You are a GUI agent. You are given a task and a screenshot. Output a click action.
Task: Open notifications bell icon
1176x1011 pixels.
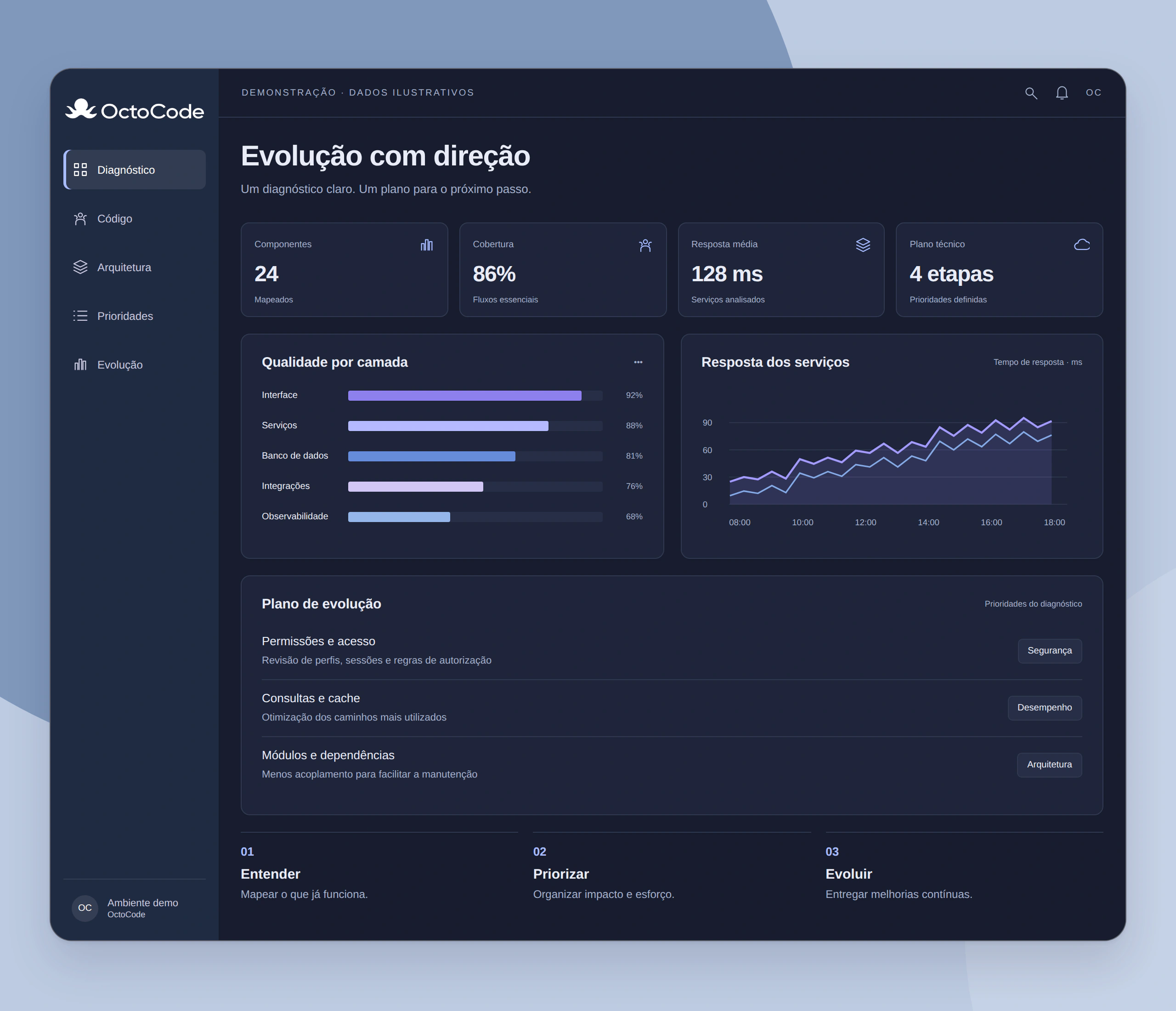pyautogui.click(x=1061, y=93)
